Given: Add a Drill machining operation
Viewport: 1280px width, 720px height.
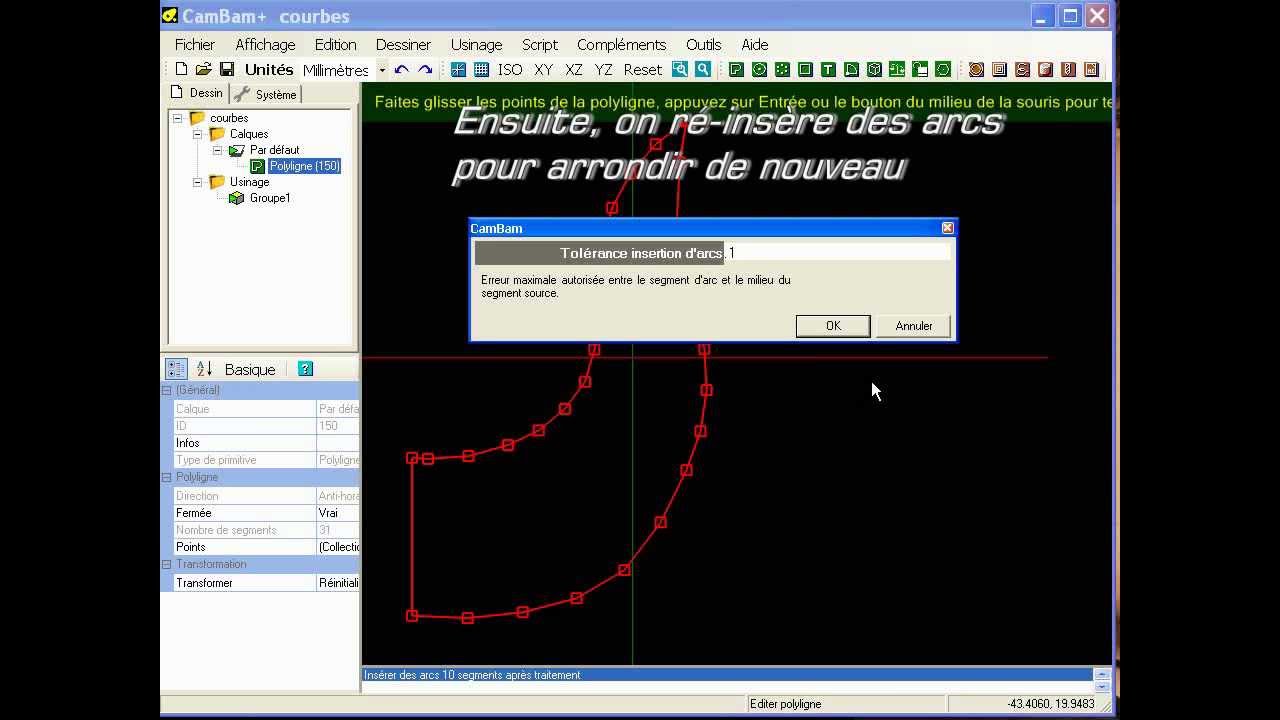Looking at the screenshot, I should click(x=1068, y=69).
